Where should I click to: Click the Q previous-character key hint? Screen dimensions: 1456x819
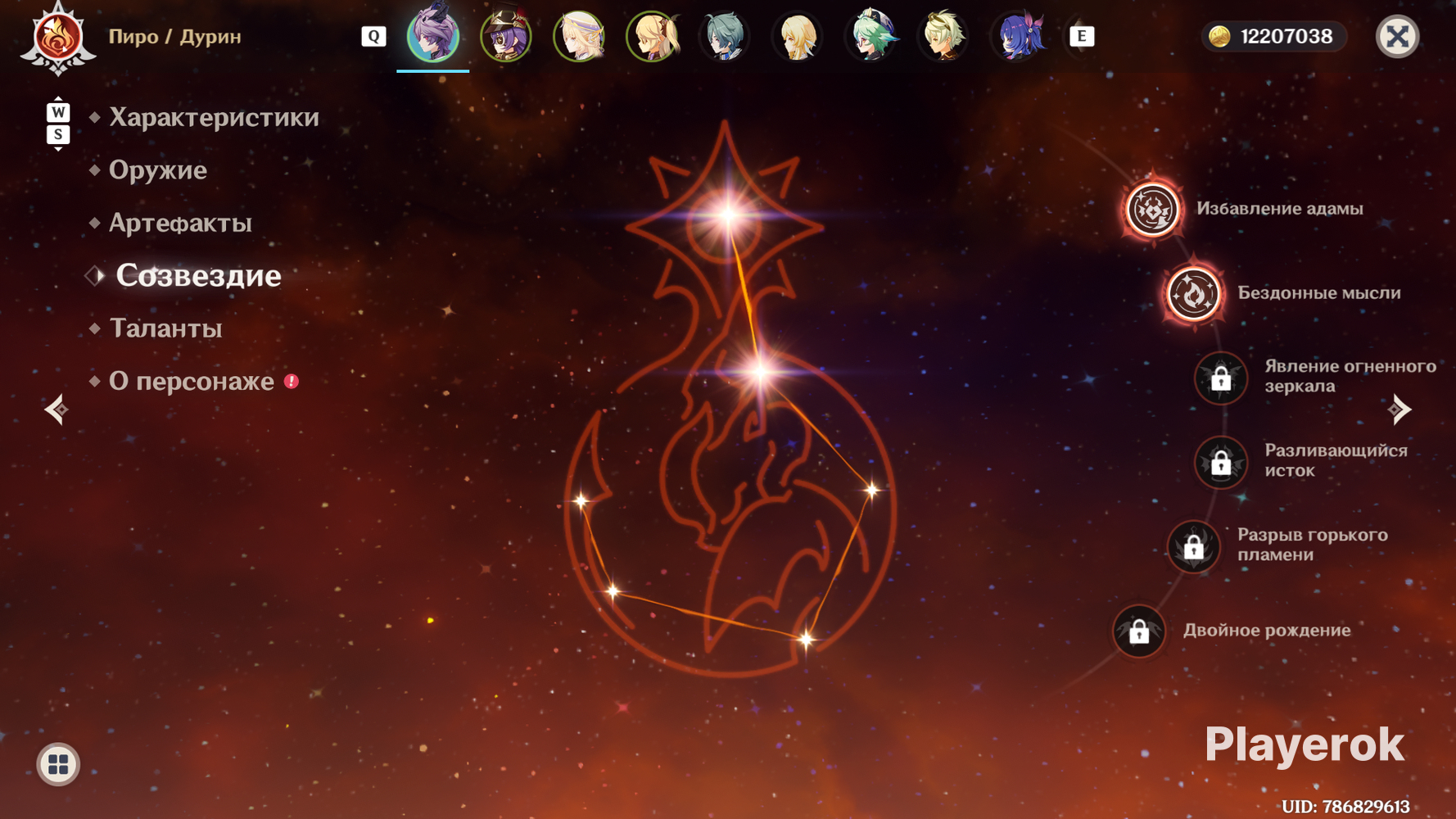(373, 36)
